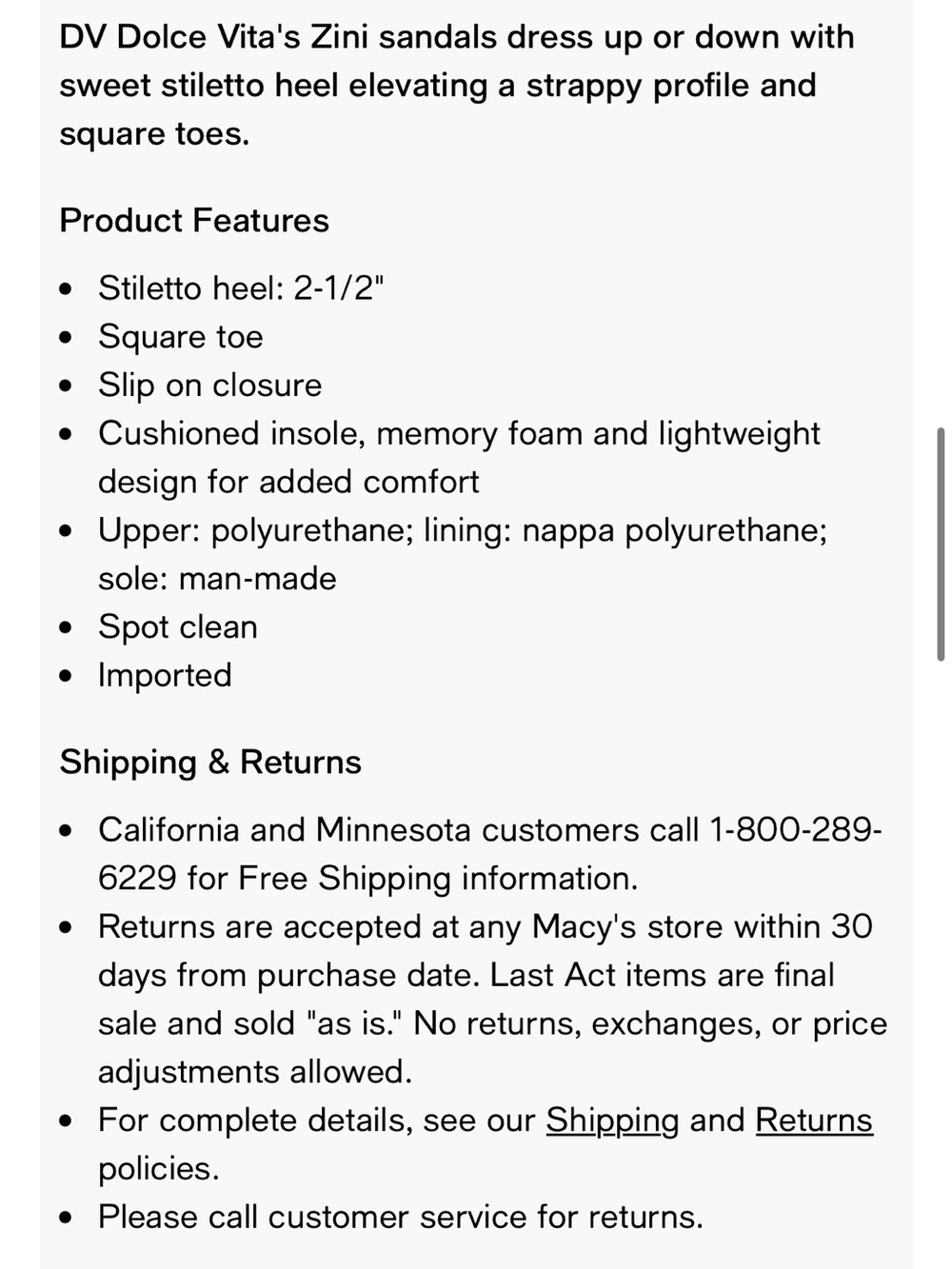Click the Returns are accepted paragraph

(493, 1000)
